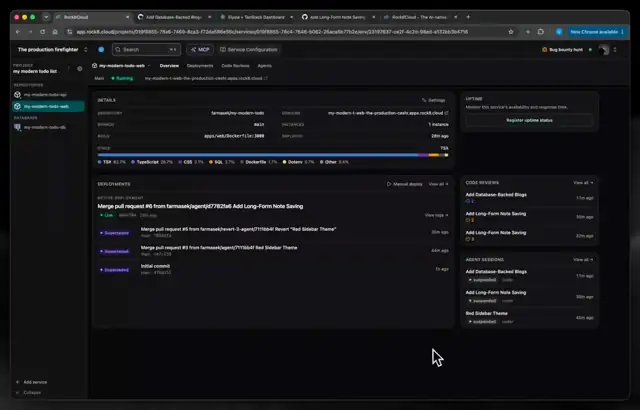
Task: Select my-modern-todo-web in sidebar
Action: (48, 106)
